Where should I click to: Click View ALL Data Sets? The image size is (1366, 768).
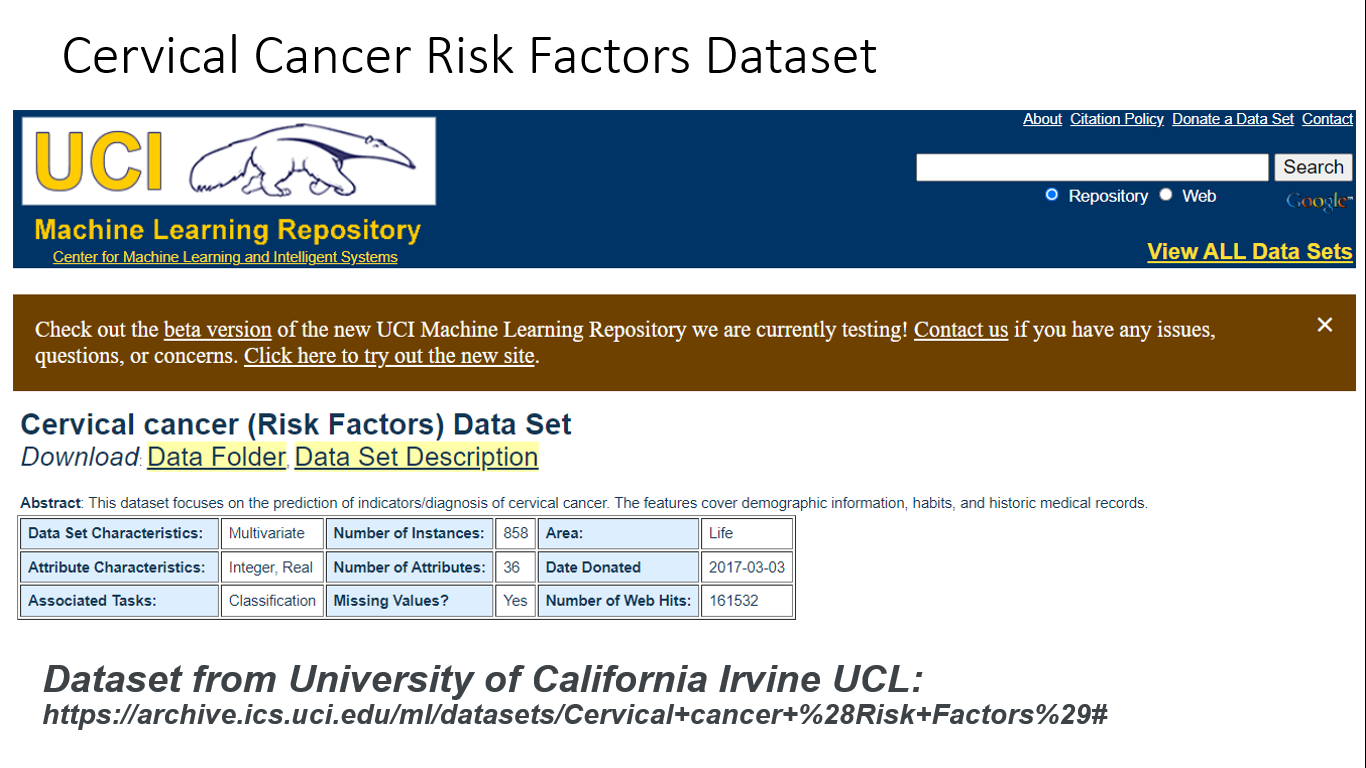tap(1249, 251)
